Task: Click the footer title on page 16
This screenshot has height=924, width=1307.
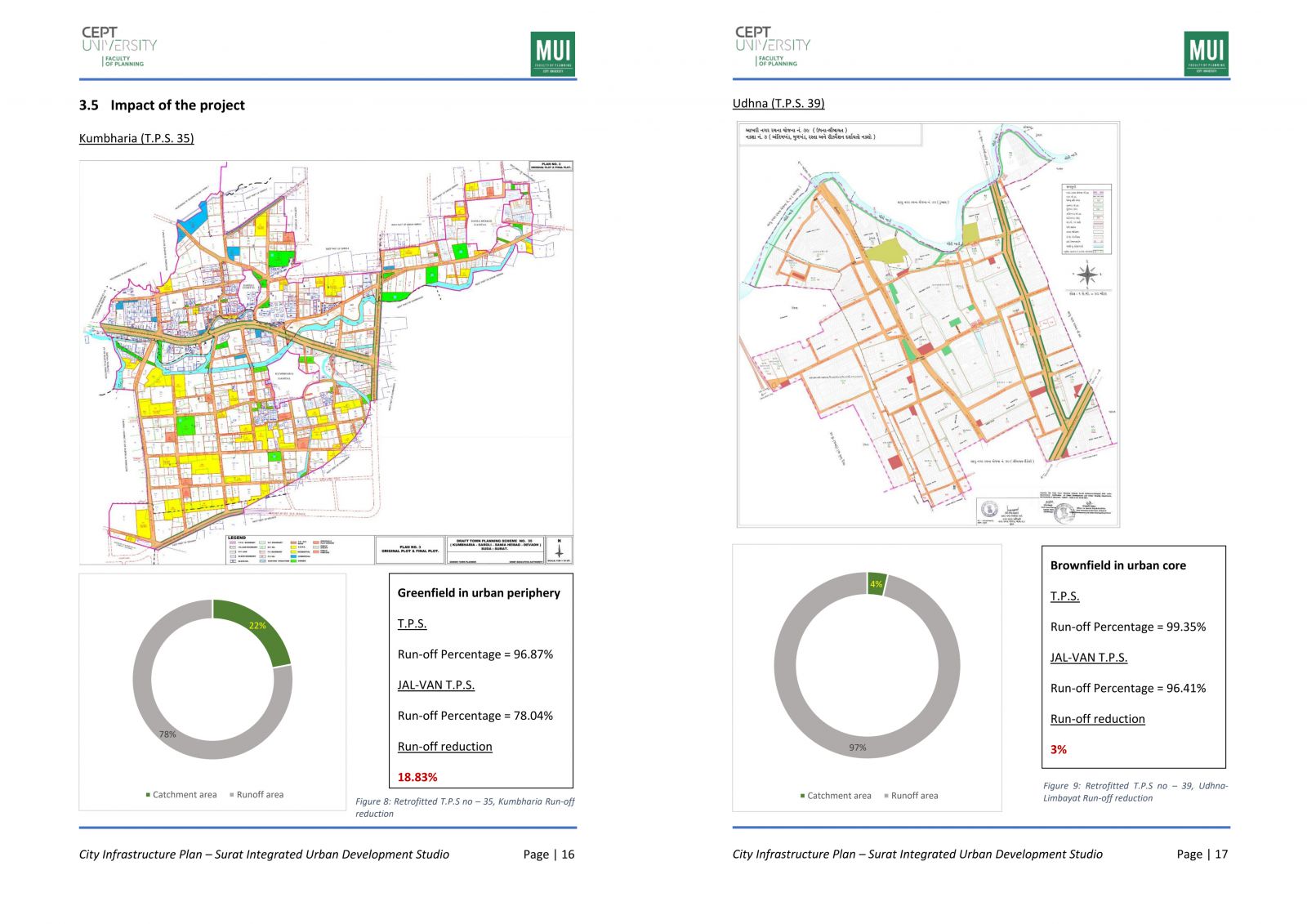Action: [x=264, y=855]
